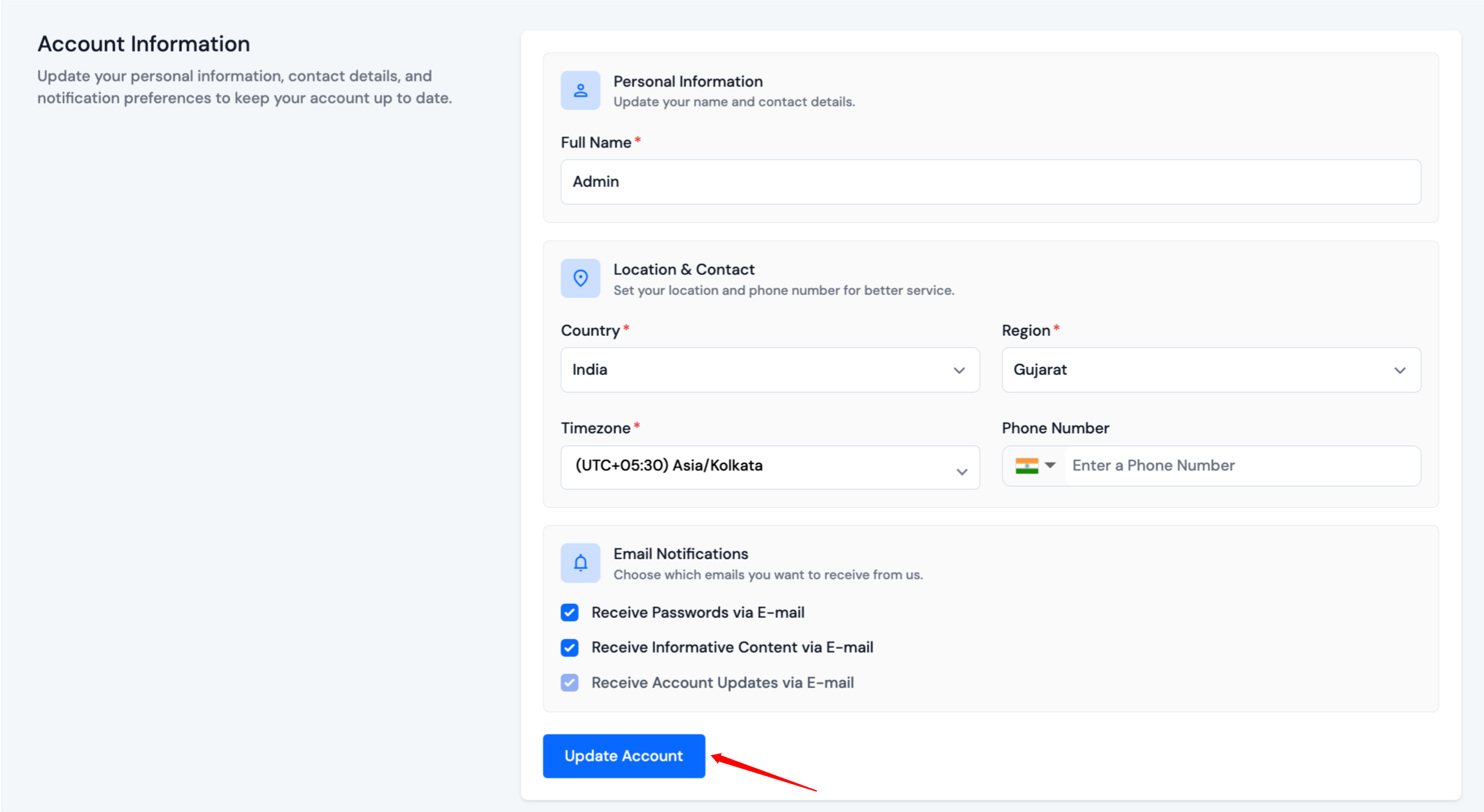Toggle Receive Account Updates via E-mail
Screen dimensions: 1484x812
[x=569, y=683]
